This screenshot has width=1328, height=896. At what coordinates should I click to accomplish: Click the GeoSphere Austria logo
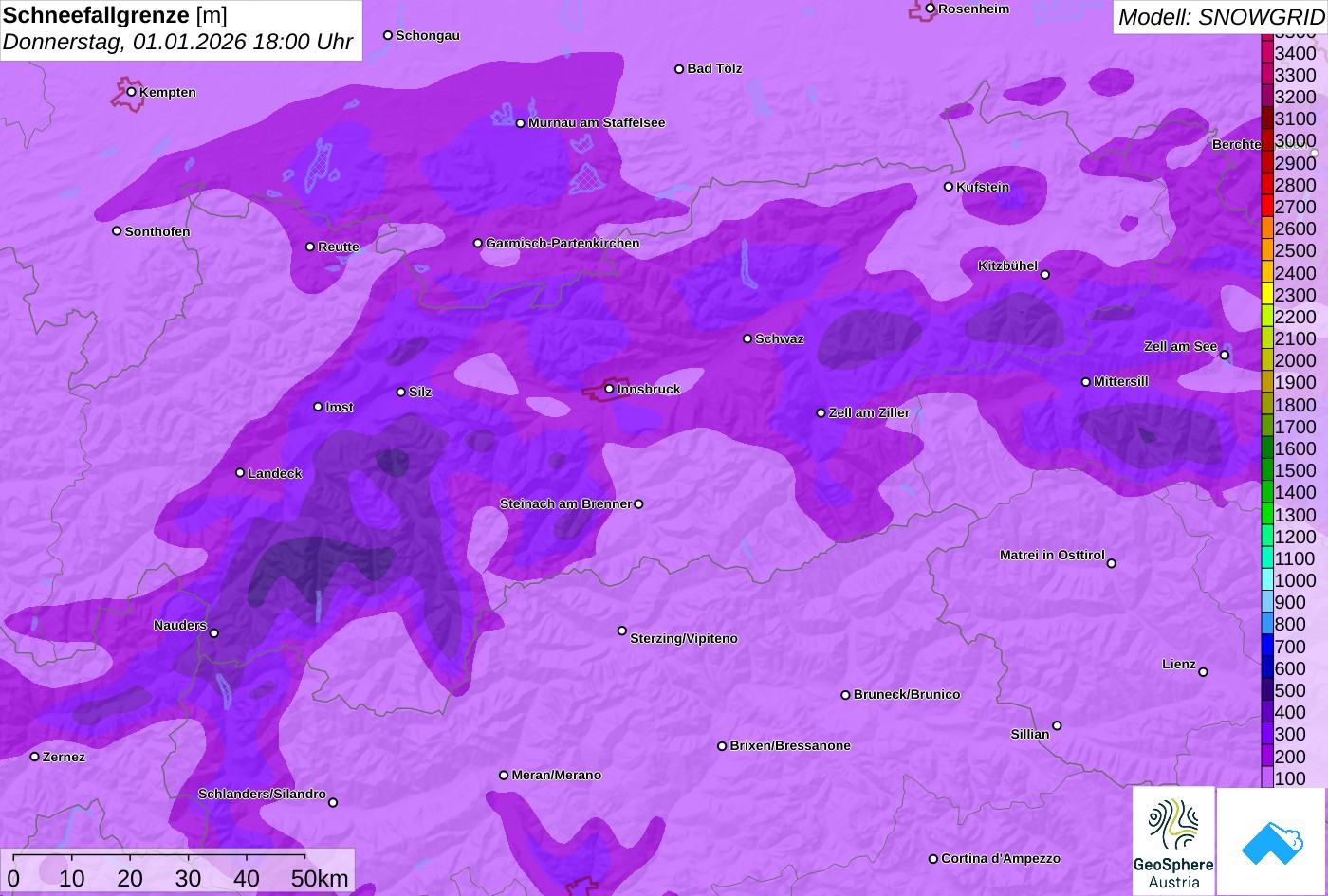pyautogui.click(x=1173, y=841)
